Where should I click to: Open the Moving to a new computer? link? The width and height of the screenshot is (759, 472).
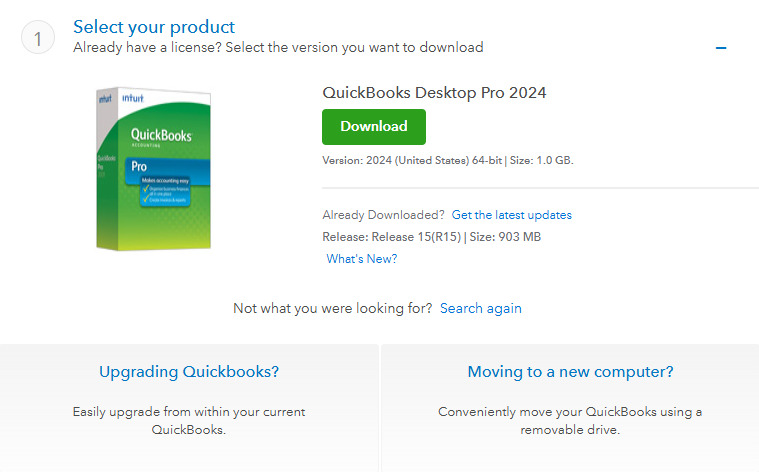coord(570,371)
